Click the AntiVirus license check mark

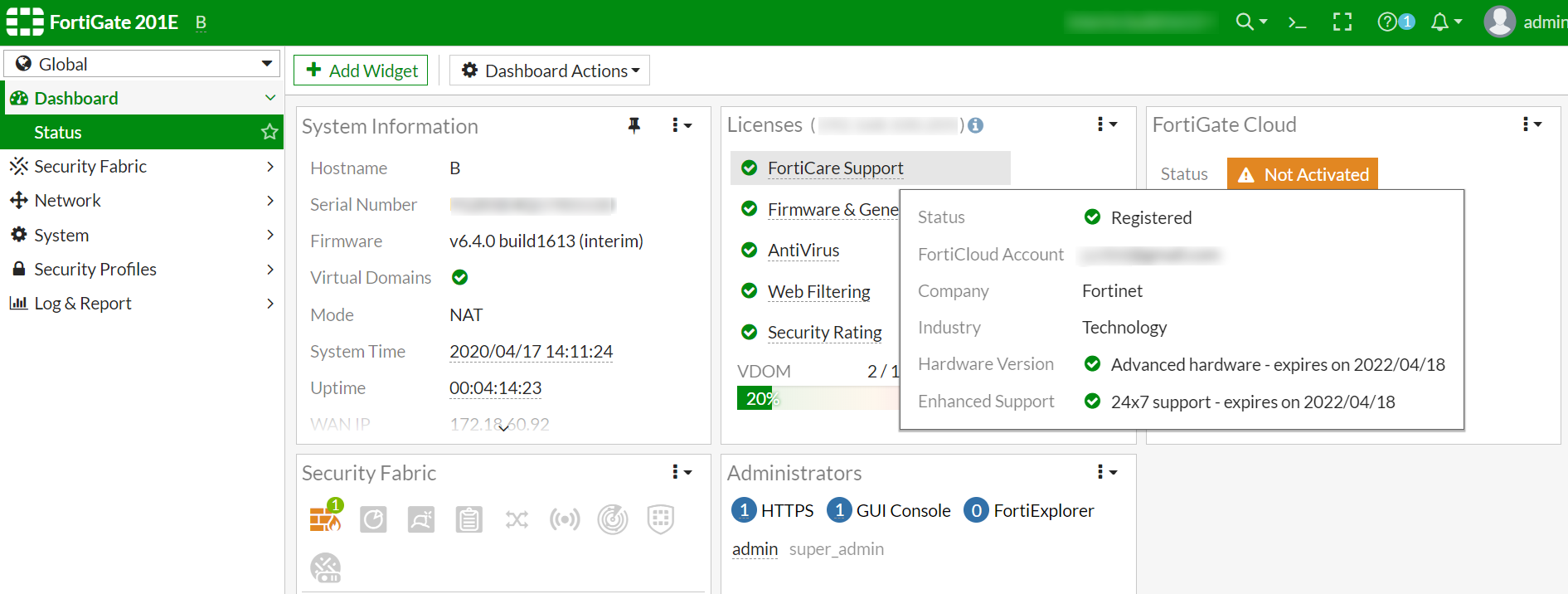(x=749, y=250)
